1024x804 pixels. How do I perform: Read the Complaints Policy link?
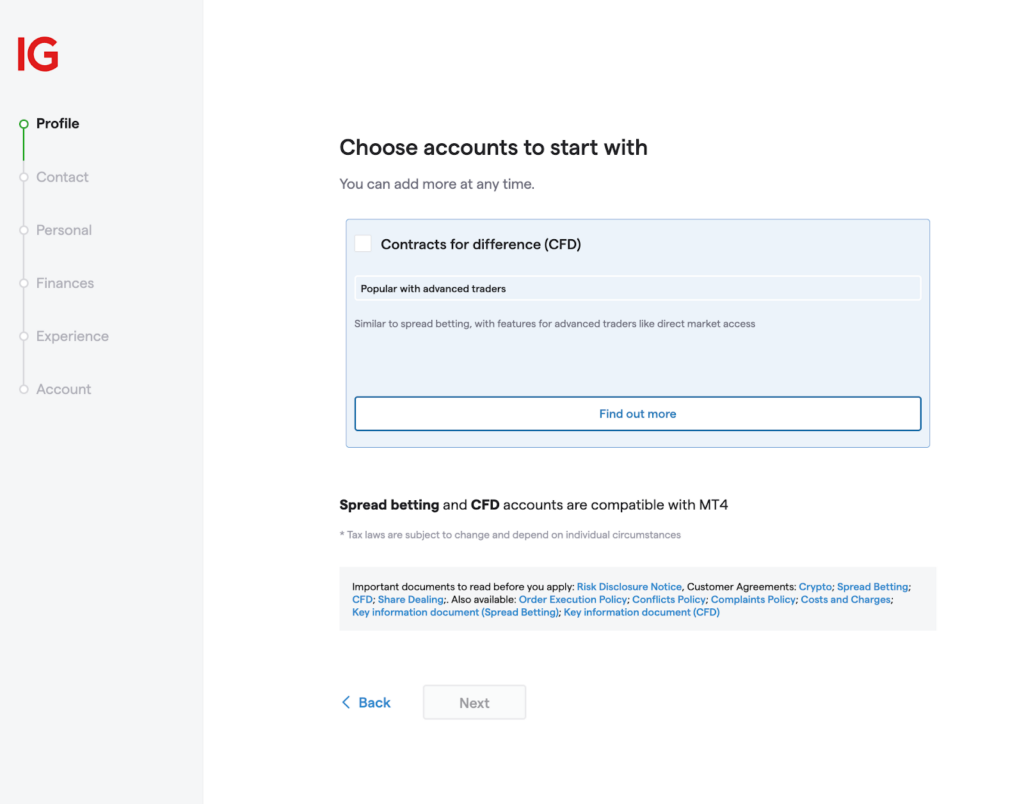[753, 600]
